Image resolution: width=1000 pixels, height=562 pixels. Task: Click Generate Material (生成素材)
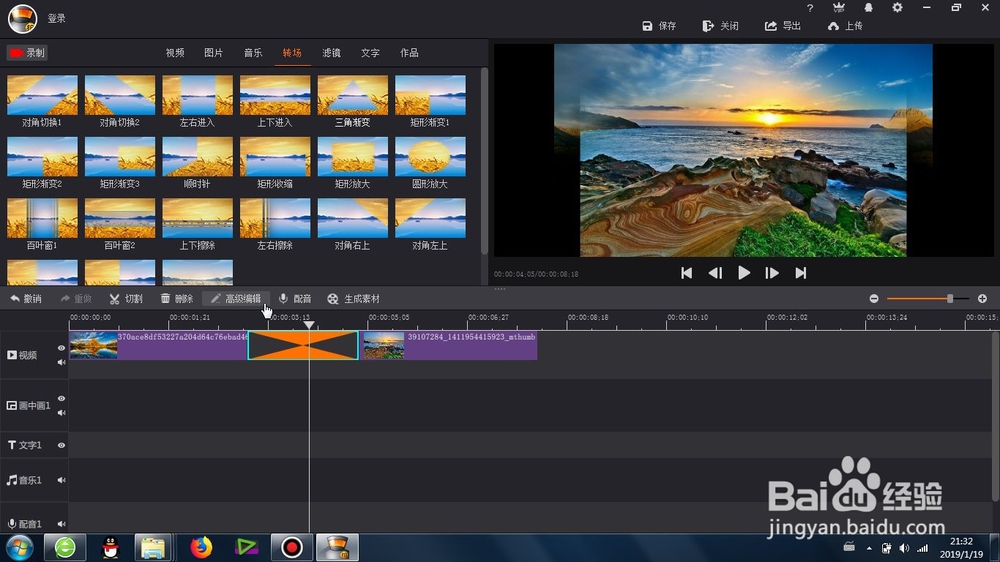(353, 299)
